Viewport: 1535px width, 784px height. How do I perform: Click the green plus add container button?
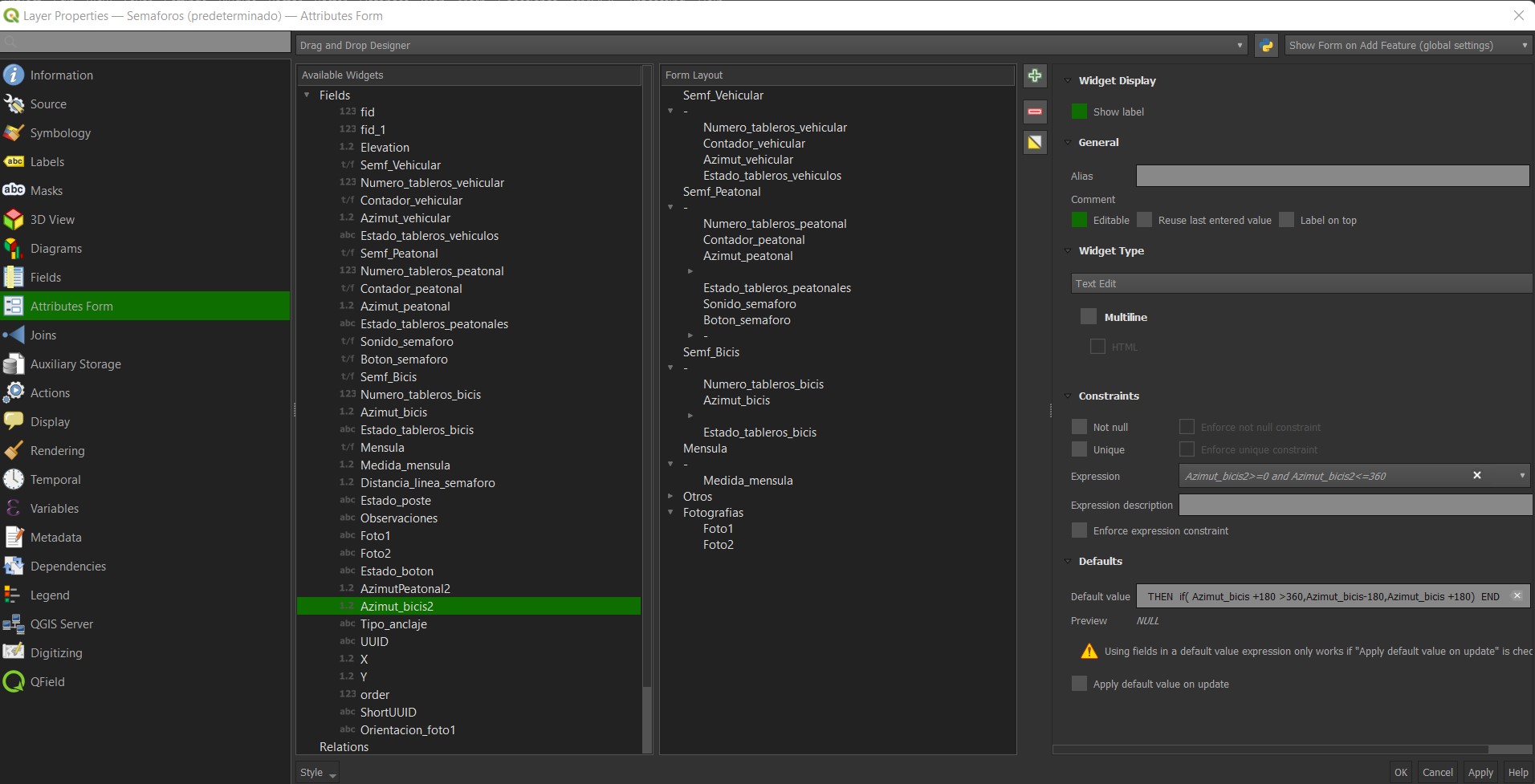[x=1035, y=75]
